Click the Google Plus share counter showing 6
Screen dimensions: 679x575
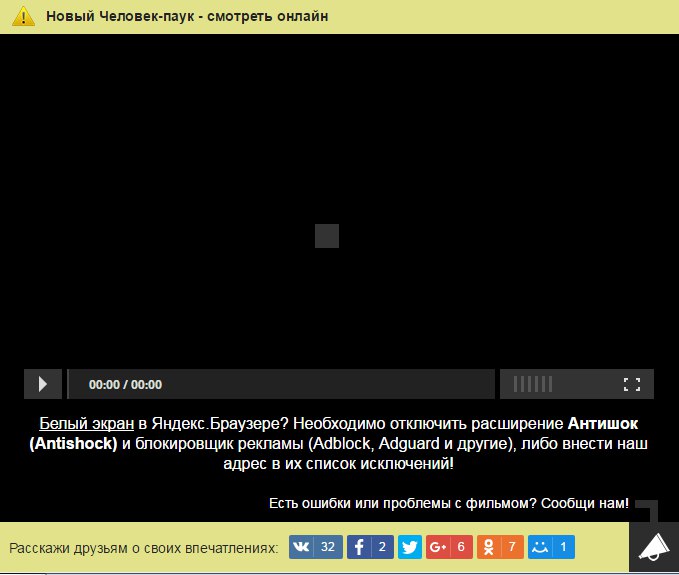tap(460, 547)
